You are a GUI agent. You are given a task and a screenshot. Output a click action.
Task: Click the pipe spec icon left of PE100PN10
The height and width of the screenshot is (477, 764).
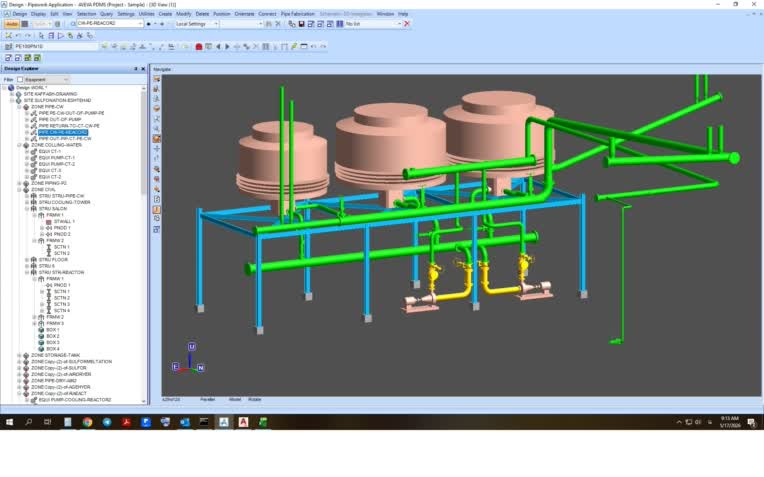(8, 46)
